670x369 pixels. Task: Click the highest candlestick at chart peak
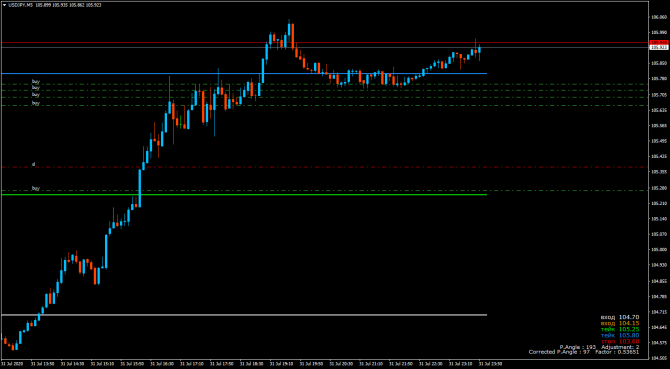(290, 30)
